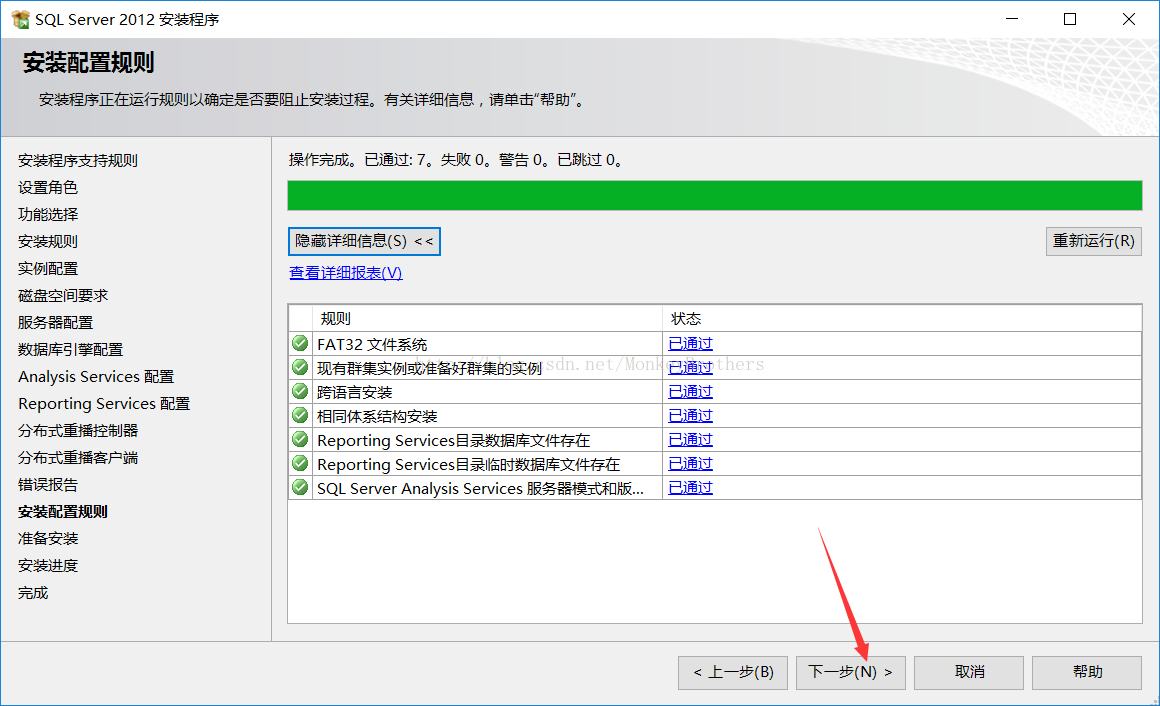Screen dimensions: 1160x706
Task: Open 已通过 link for SQL Server Analysis Services rule
Action: pos(690,488)
